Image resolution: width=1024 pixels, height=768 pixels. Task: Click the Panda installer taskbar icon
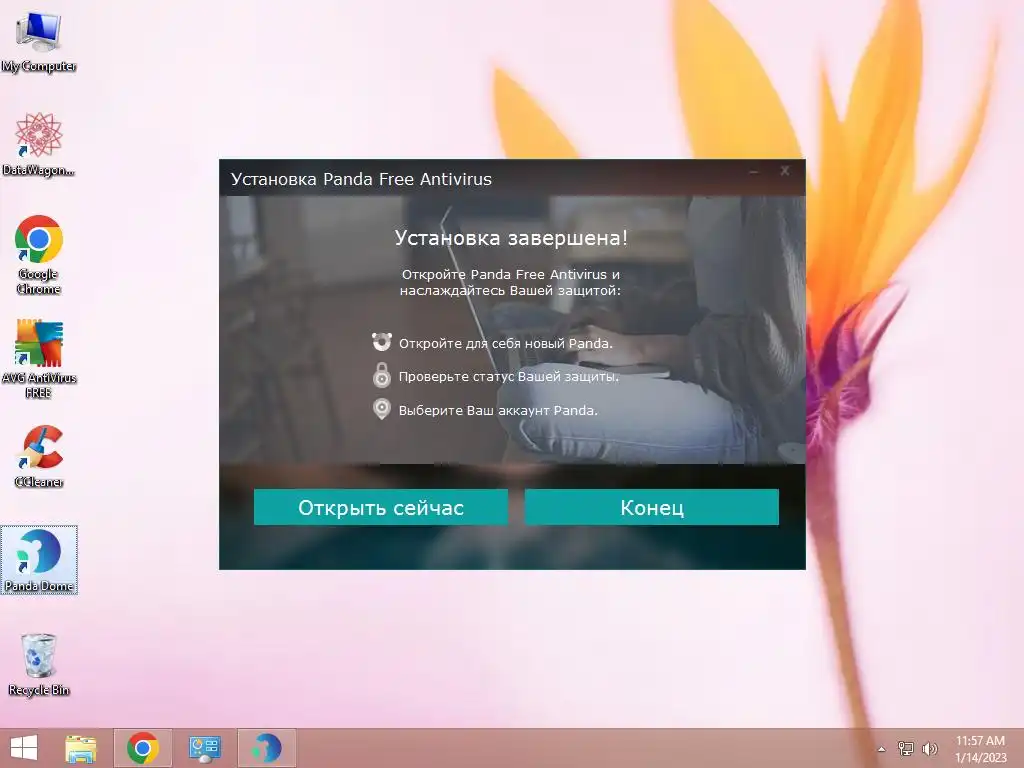(x=266, y=748)
